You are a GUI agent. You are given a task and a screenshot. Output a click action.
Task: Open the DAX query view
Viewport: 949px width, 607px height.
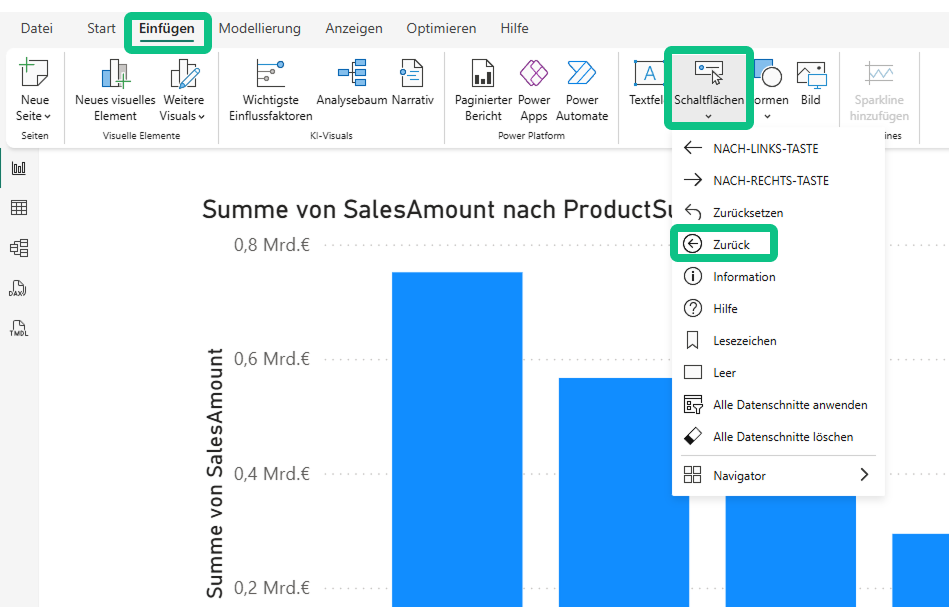[18, 287]
